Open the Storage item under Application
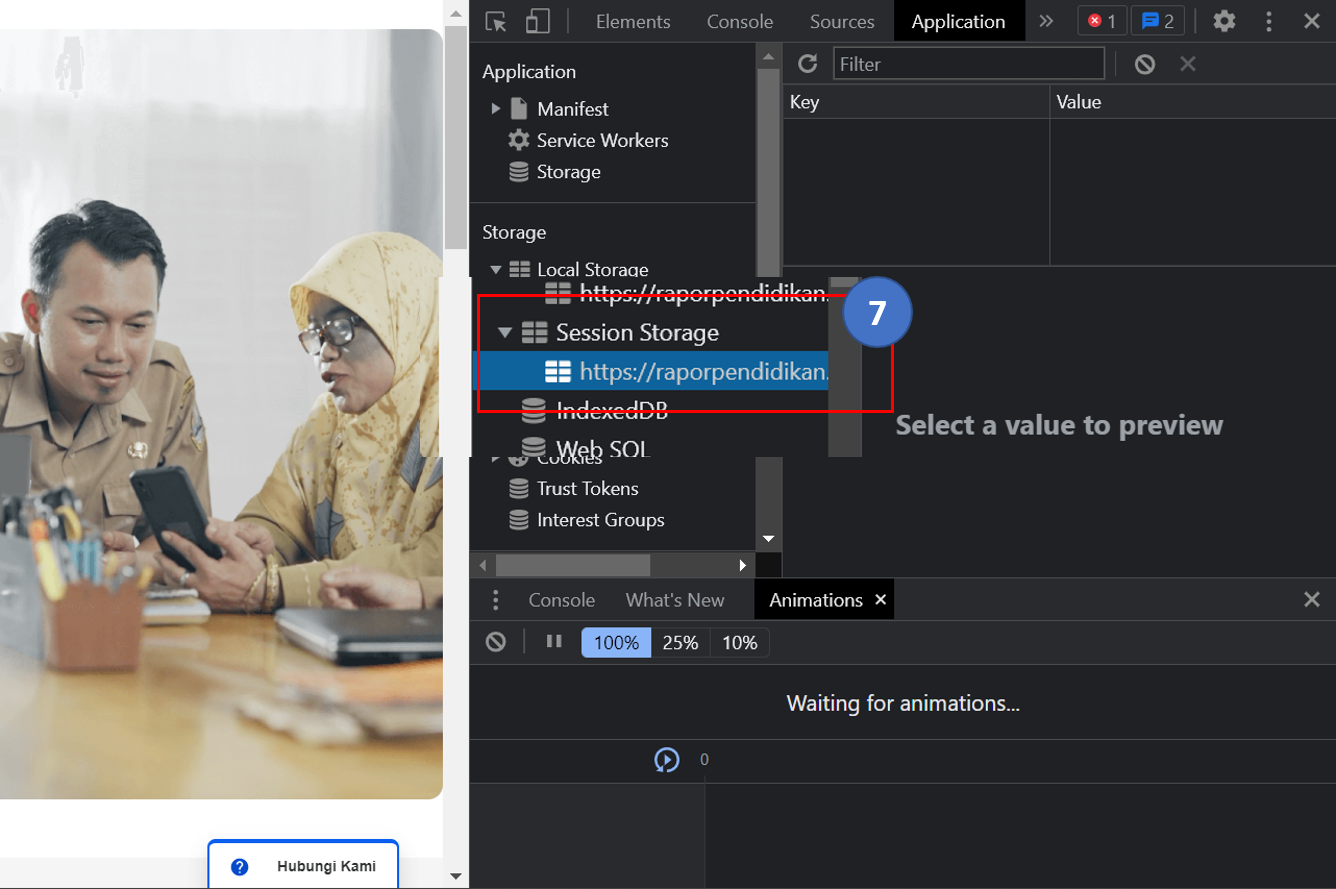The height and width of the screenshot is (889, 1336). click(568, 172)
